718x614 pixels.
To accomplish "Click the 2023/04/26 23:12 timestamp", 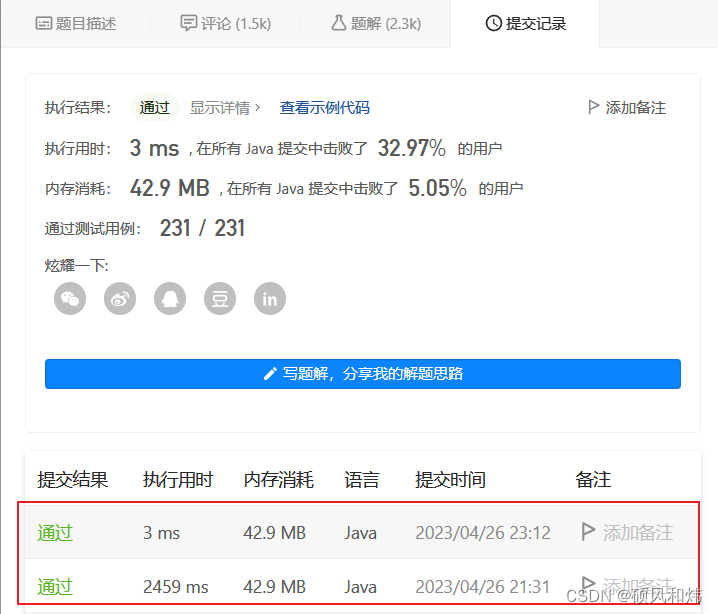I will click(483, 533).
